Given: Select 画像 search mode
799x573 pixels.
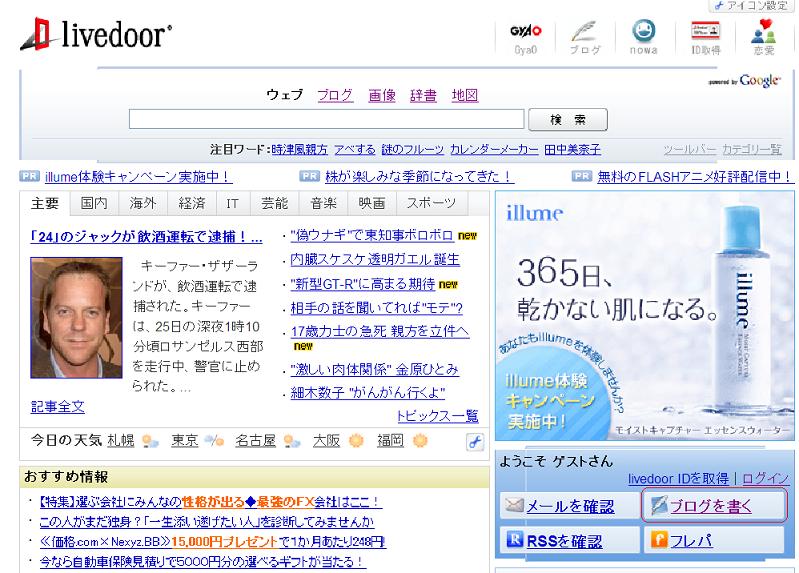Looking at the screenshot, I should point(382,95).
